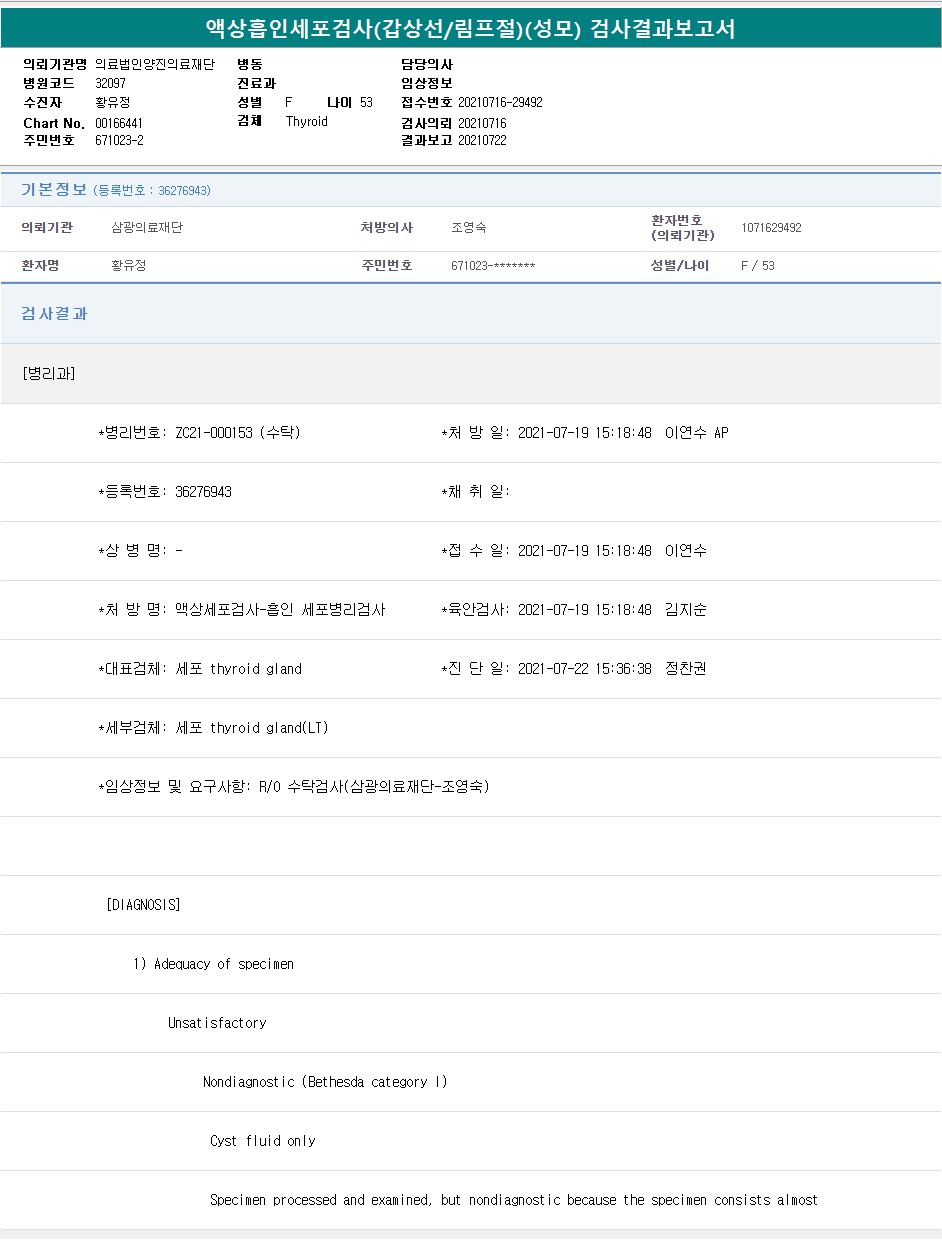Click the 처방의사 name 조영숙
Screen dimensions: 942x1240
click(x=468, y=228)
